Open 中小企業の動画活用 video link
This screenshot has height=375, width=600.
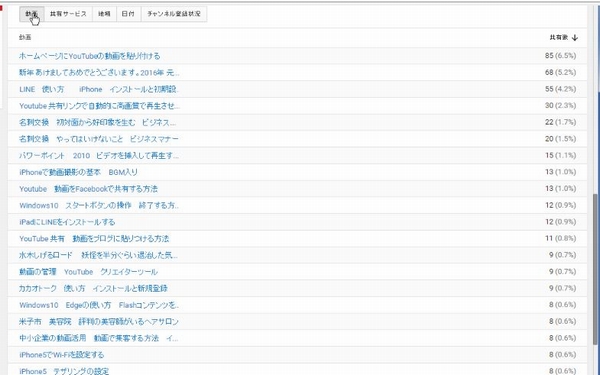coord(98,338)
